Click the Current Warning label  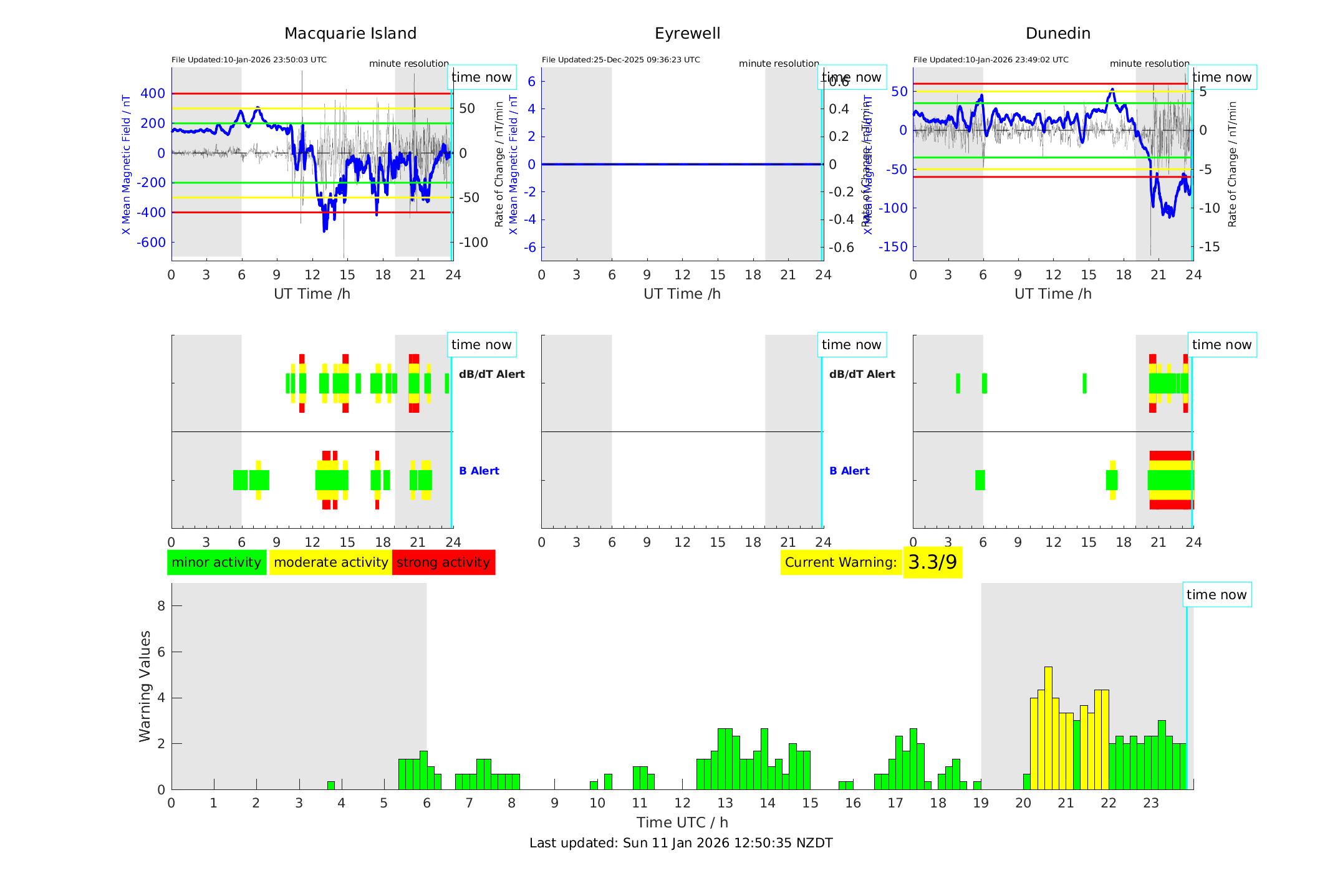coord(841,562)
